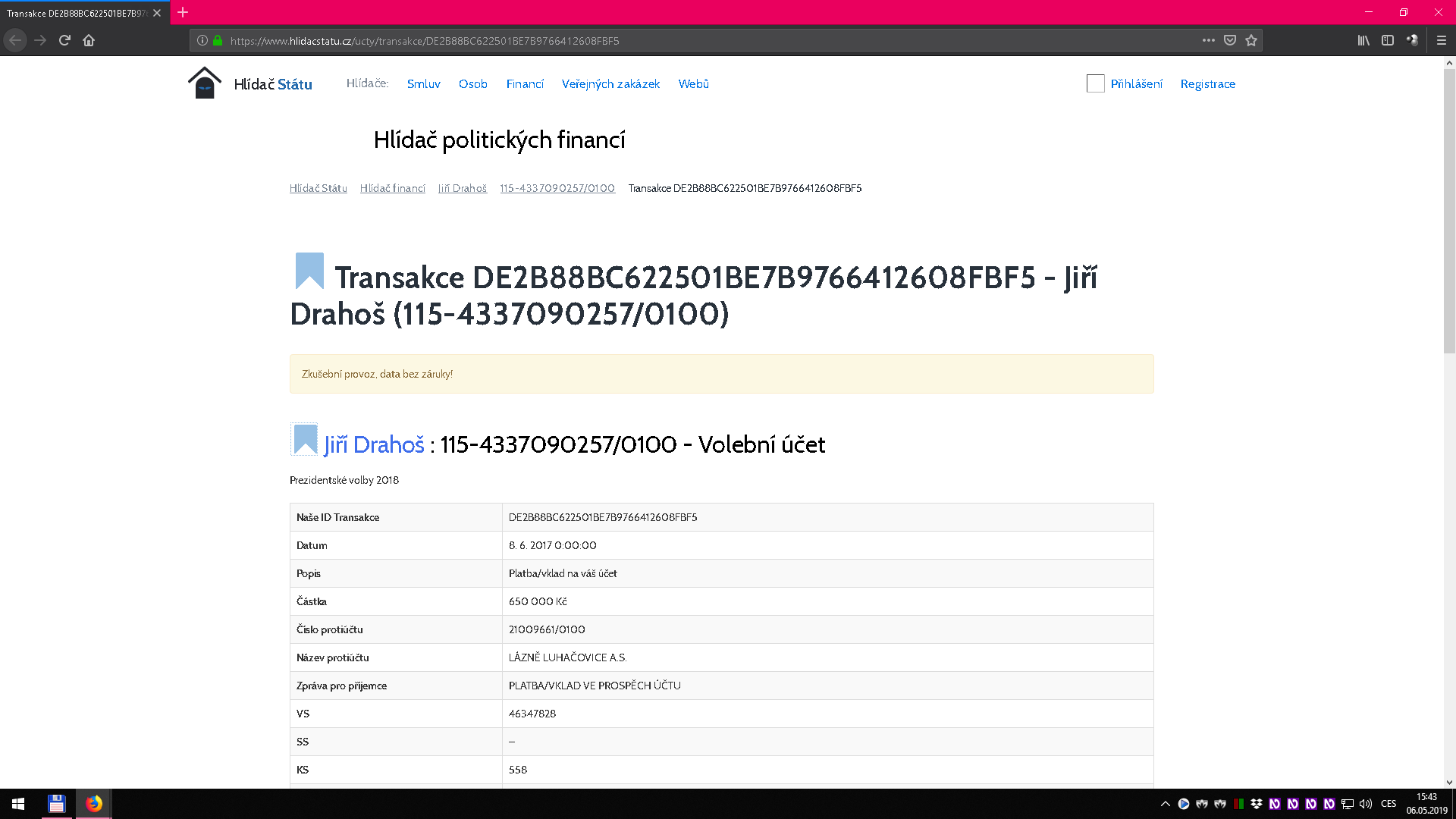Open network settings from the tray

[x=1348, y=804]
